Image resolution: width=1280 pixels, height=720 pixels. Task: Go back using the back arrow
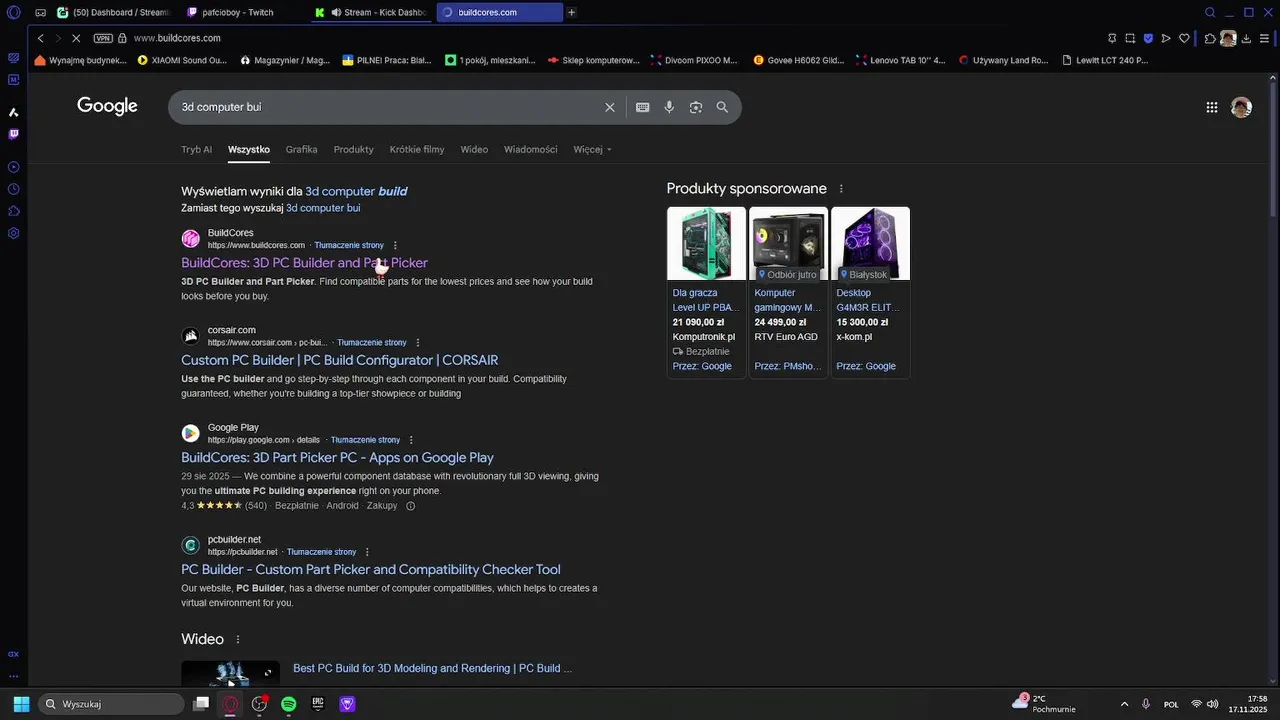tap(41, 38)
